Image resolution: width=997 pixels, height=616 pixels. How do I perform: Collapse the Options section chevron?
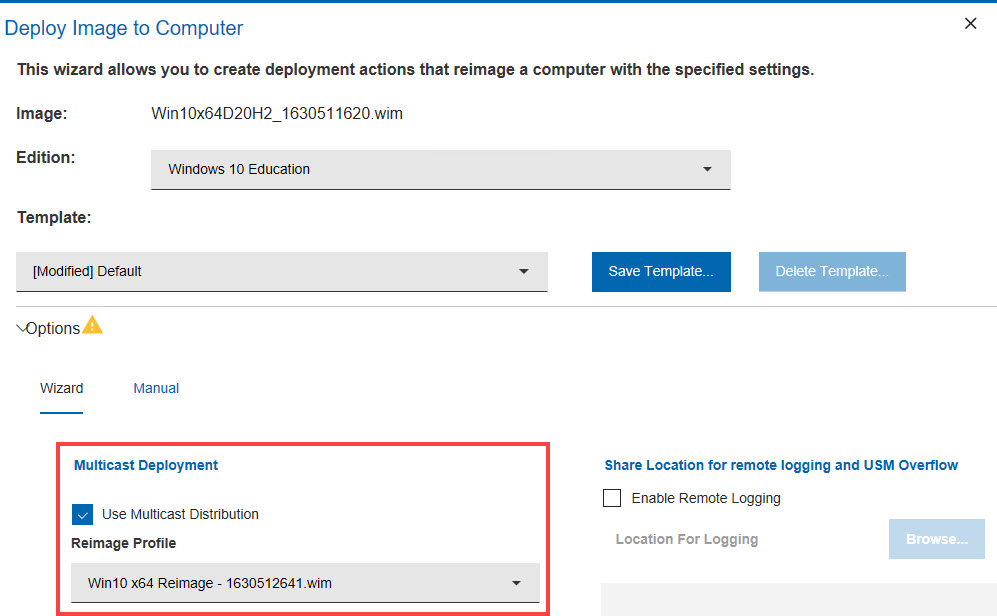click(x=22, y=329)
